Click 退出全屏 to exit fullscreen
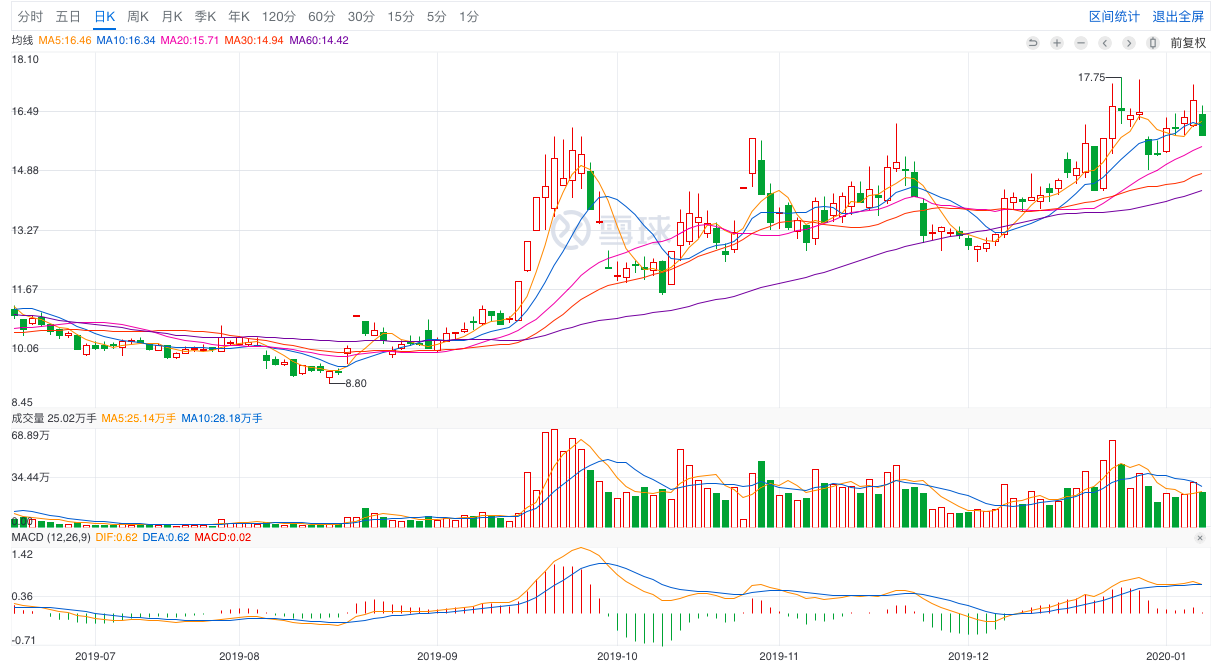Screen dimensions: 1220x664 [x=1178, y=17]
